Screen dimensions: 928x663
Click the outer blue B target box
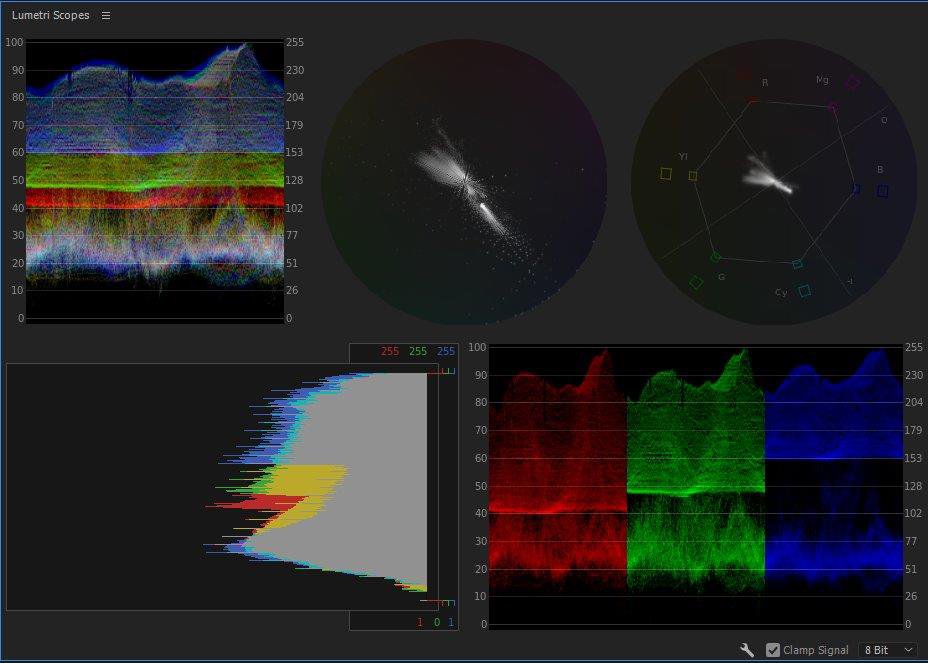(x=883, y=191)
